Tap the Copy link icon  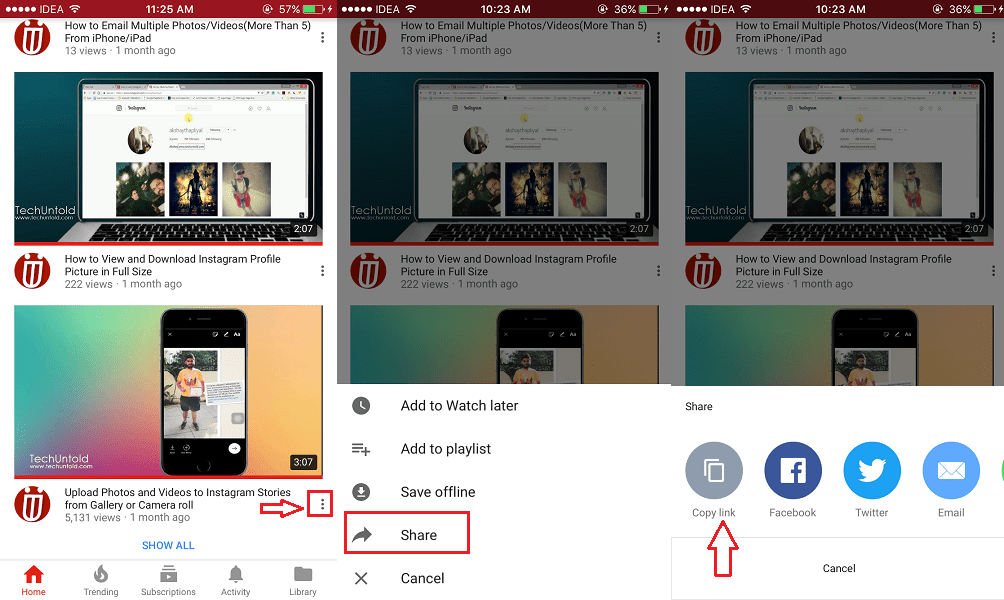click(x=713, y=470)
